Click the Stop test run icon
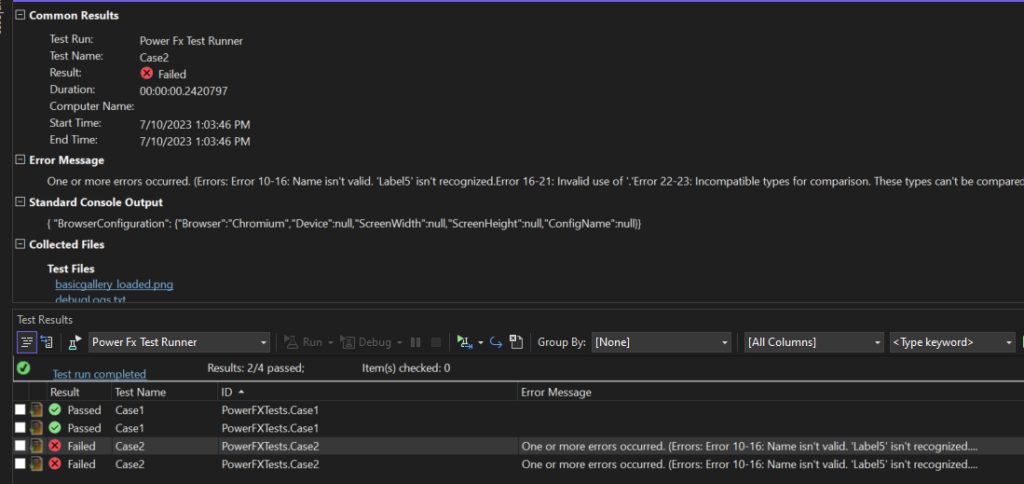 pos(436,342)
